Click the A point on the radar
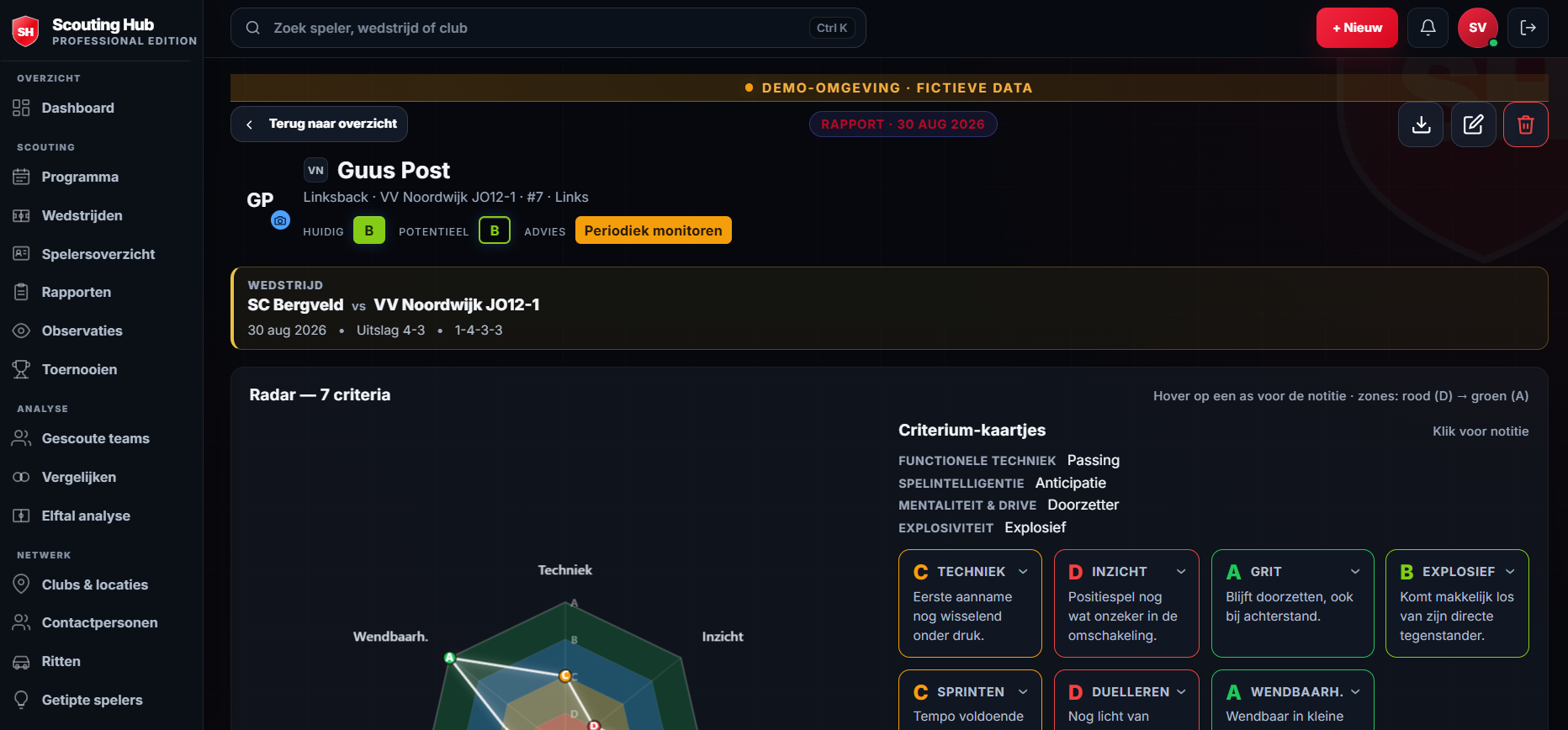Image resolution: width=1568 pixels, height=730 pixels. [450, 658]
